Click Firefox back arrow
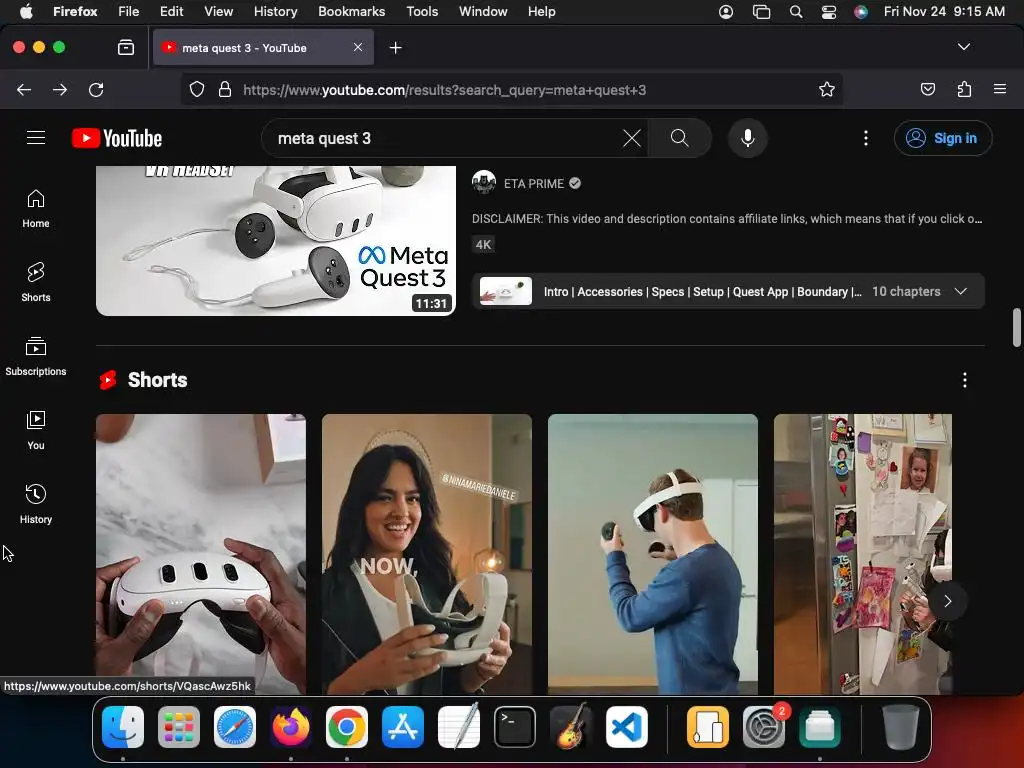1024x768 pixels. (x=24, y=89)
